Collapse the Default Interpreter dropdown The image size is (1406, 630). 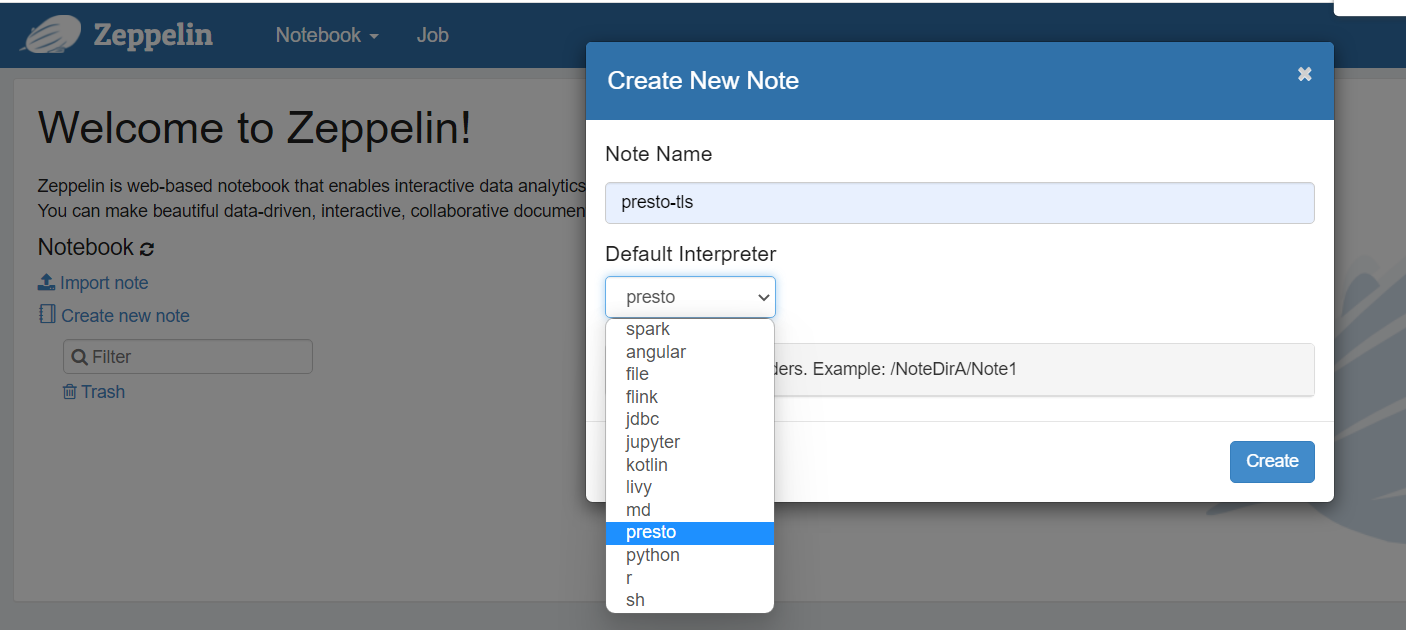690,297
